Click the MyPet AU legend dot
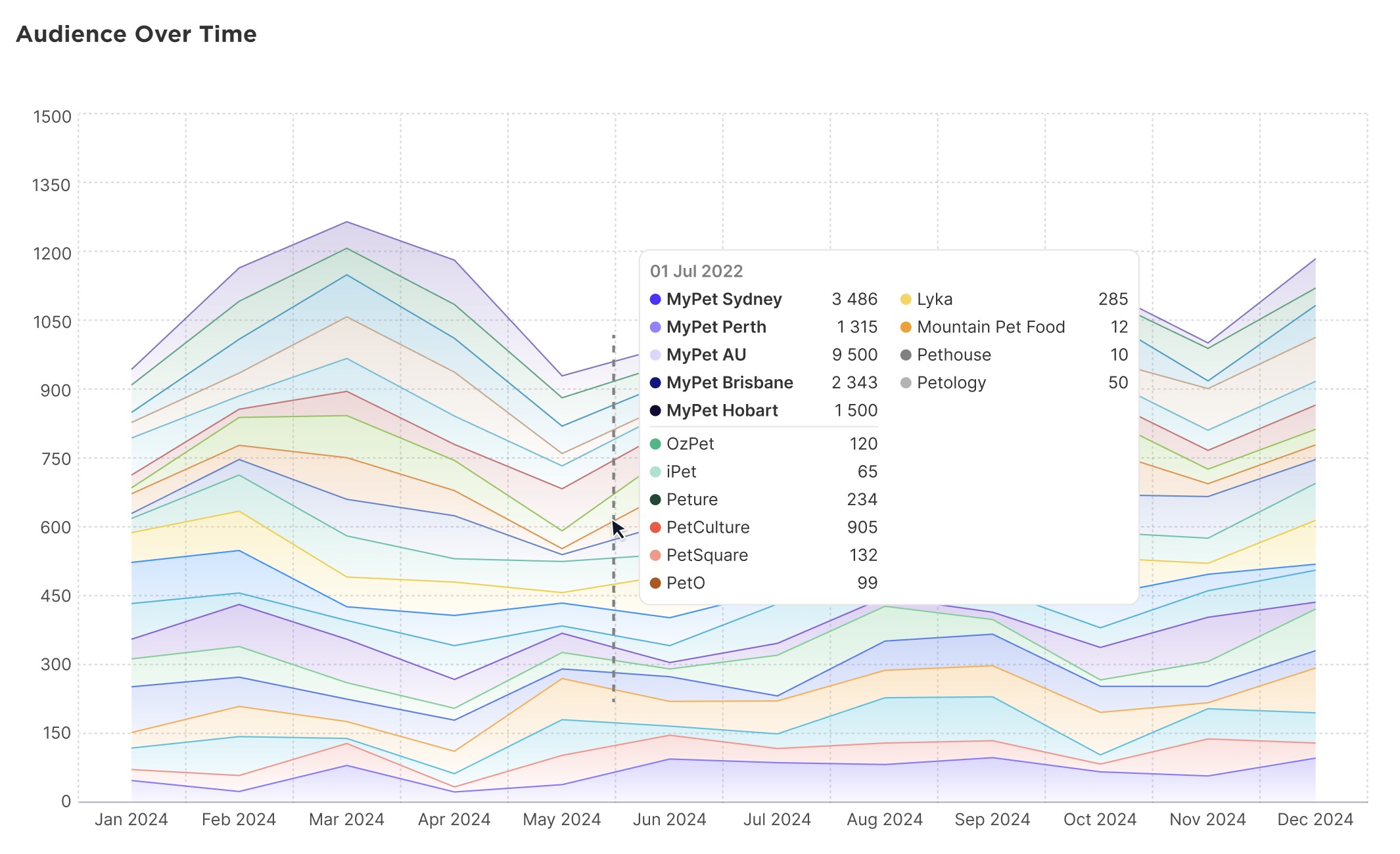 (655, 355)
